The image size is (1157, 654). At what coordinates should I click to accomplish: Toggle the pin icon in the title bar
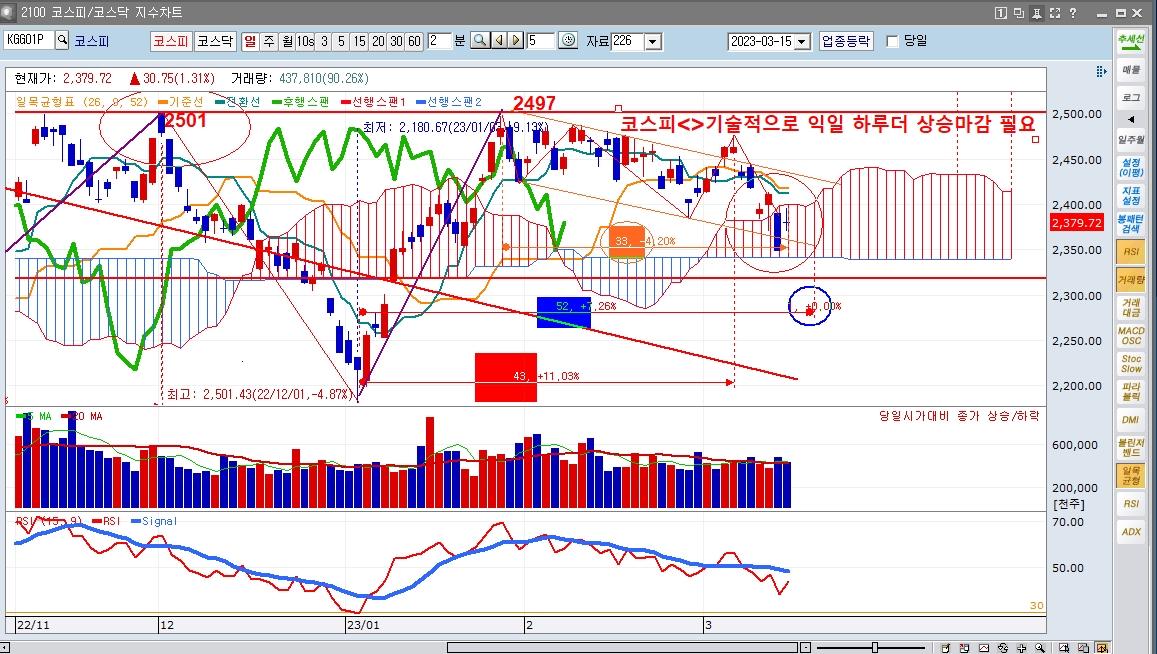[x=1037, y=13]
